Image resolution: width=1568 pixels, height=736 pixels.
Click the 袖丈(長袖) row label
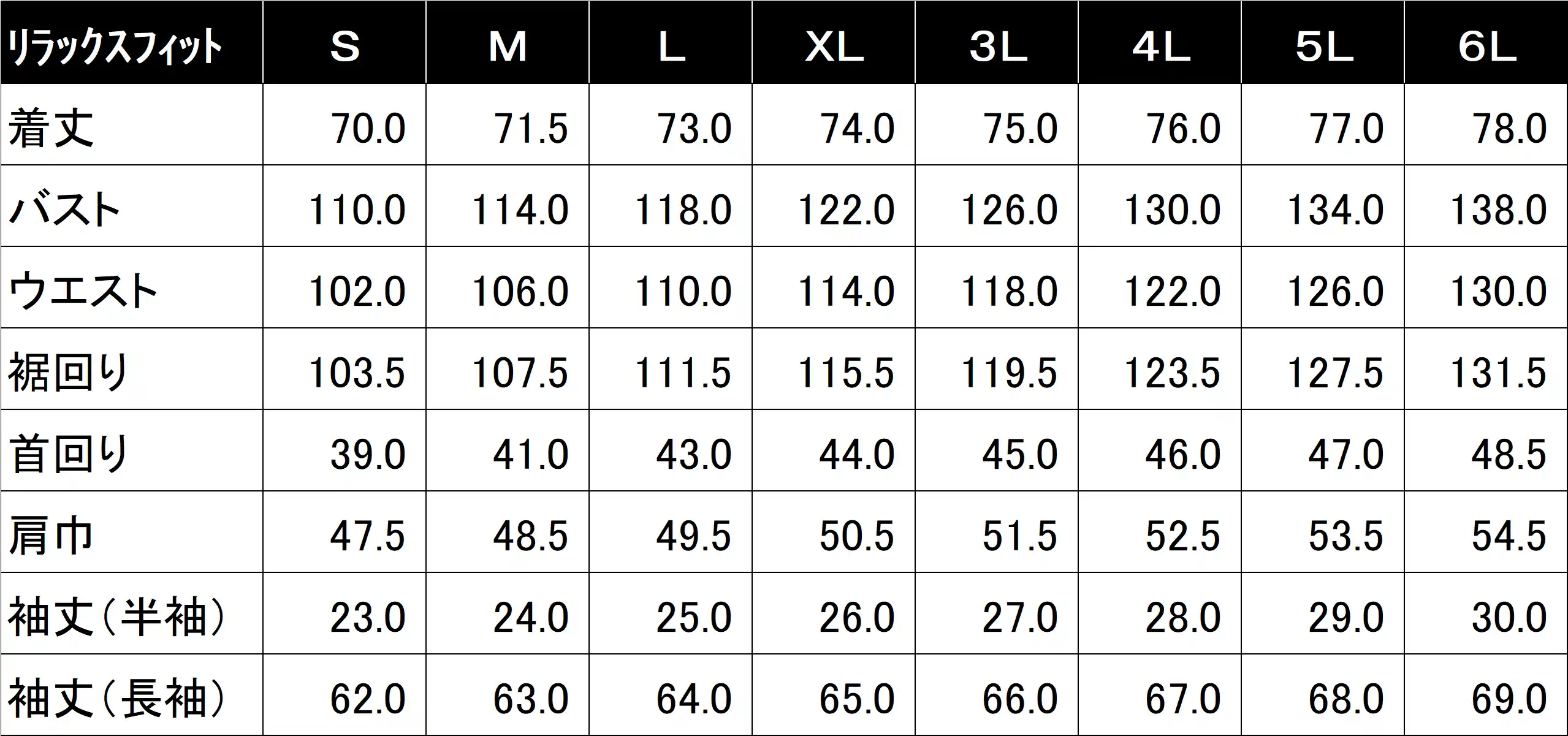[132, 695]
